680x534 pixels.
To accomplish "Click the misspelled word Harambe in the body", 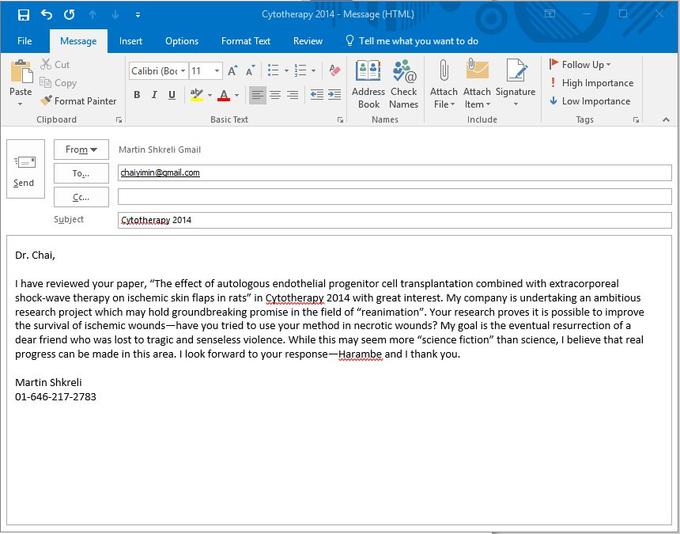I will point(360,354).
